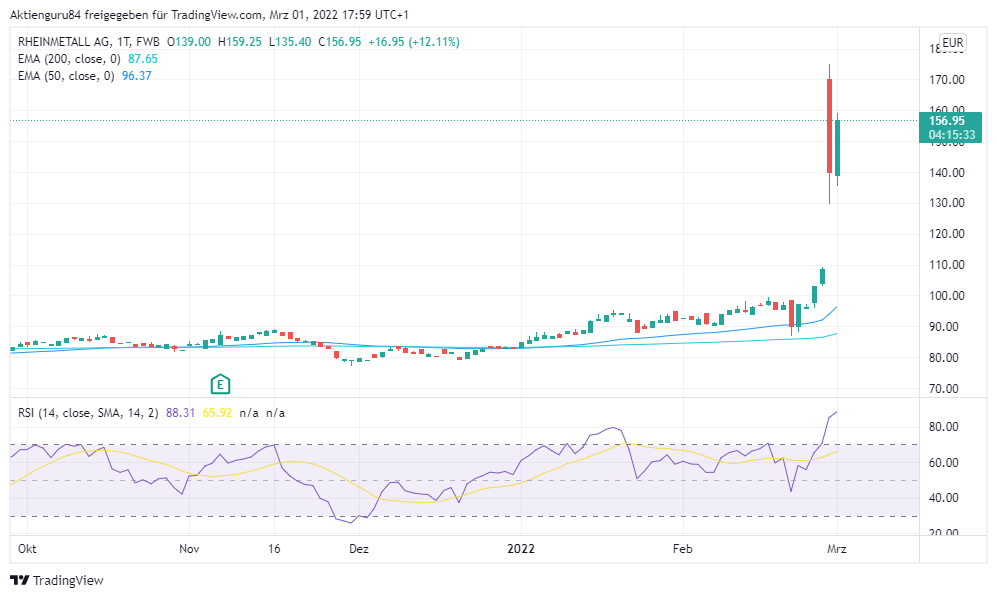Click the 140.00 price axis label
This screenshot has width=997, height=598.
point(947,173)
